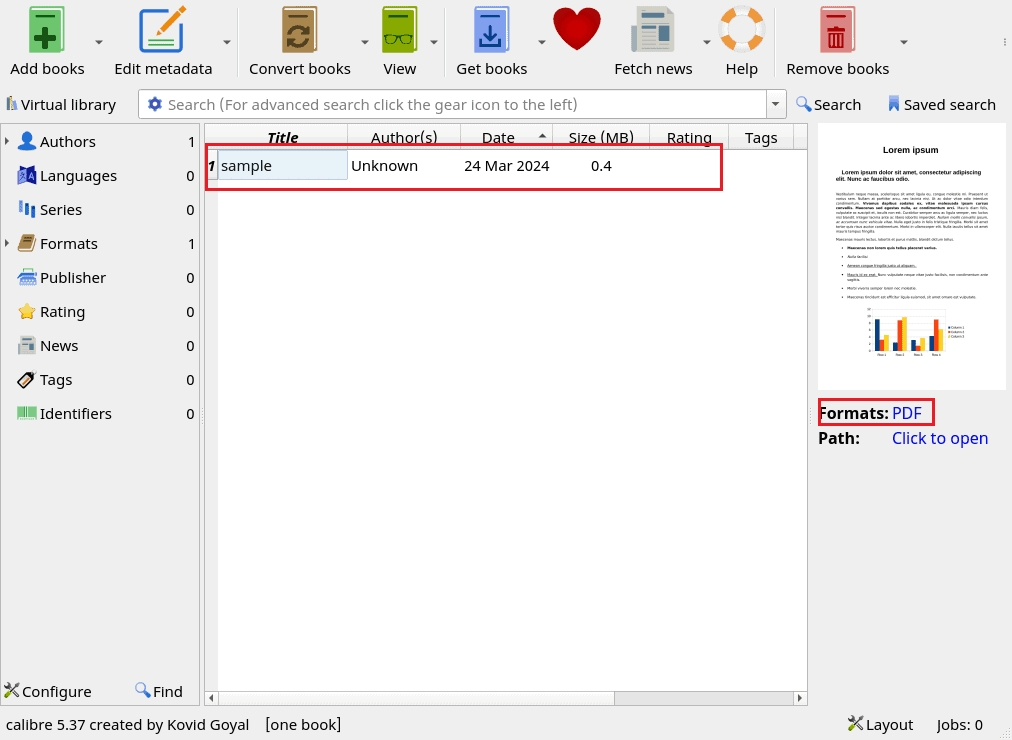Click the Series icon in sidebar
This screenshot has width=1012, height=740.
(x=26, y=209)
